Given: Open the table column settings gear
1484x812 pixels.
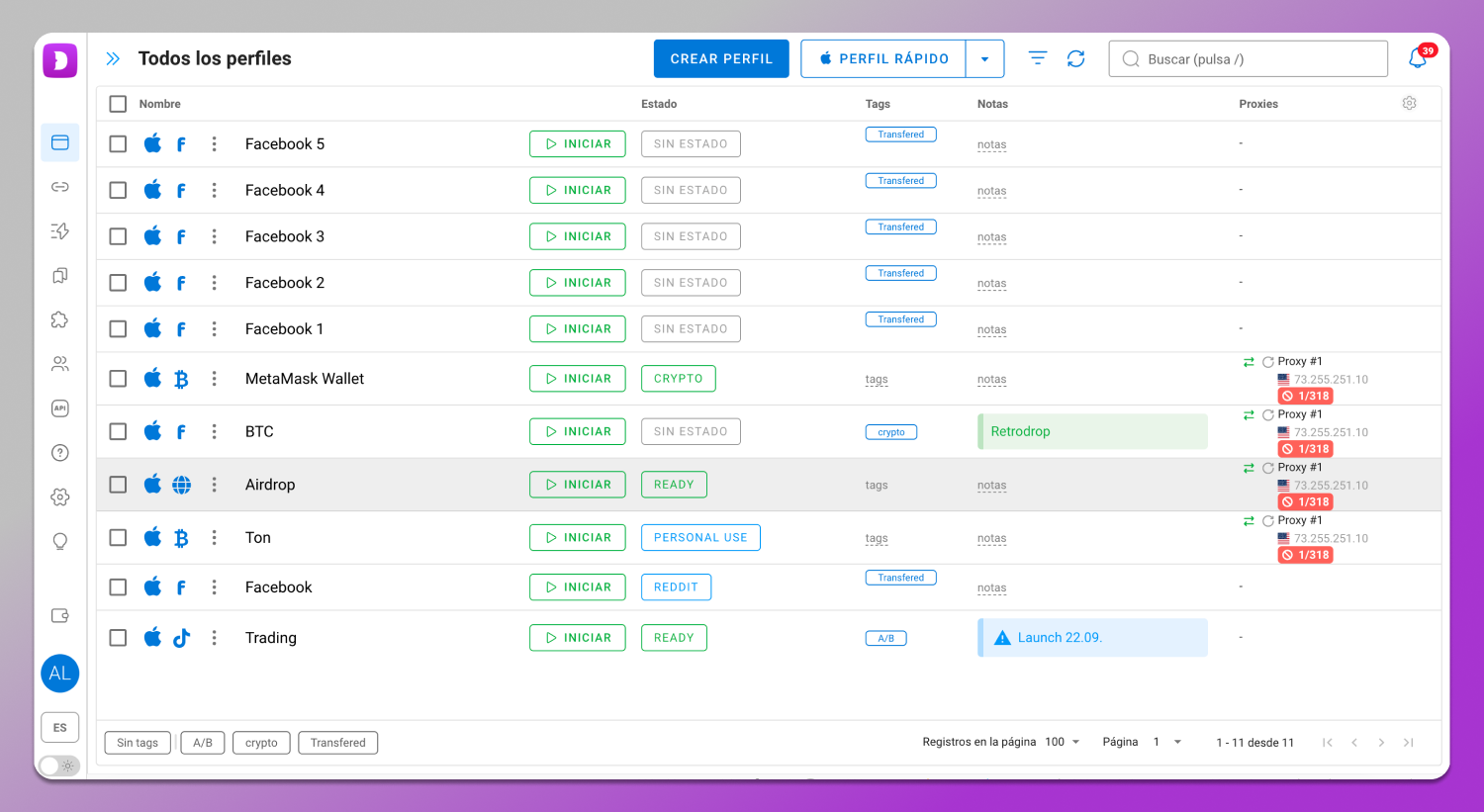Looking at the screenshot, I should click(x=1409, y=104).
